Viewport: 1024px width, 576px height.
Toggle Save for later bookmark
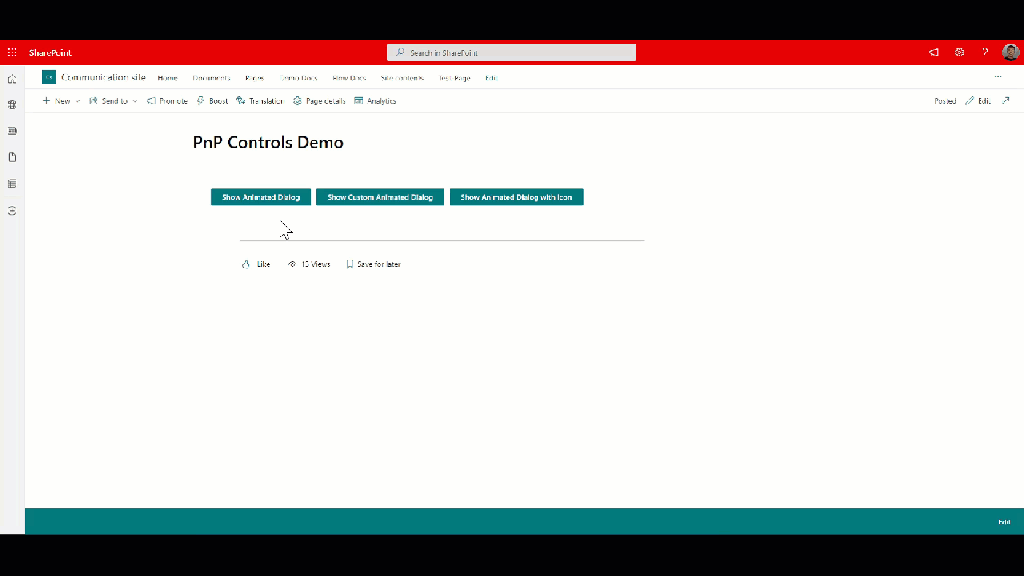[x=373, y=264]
